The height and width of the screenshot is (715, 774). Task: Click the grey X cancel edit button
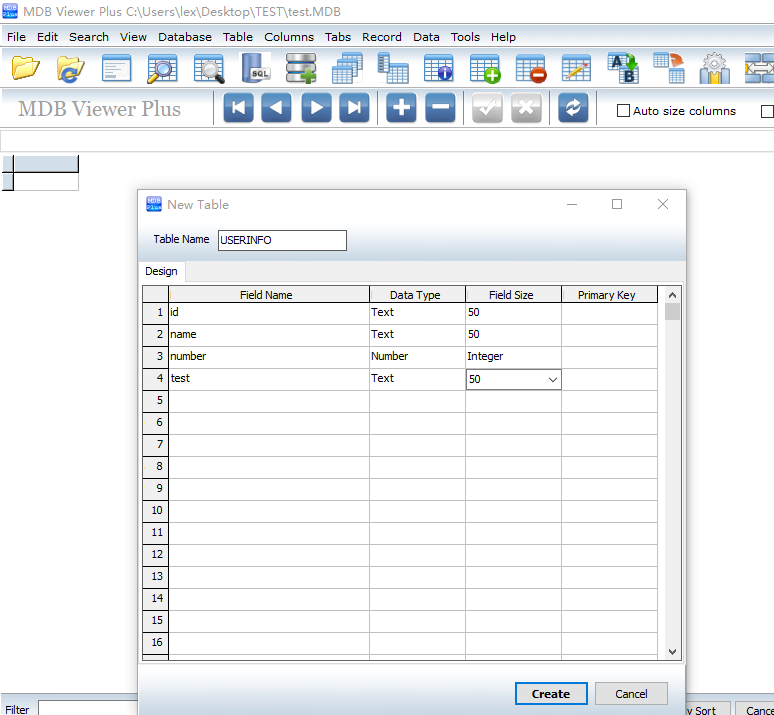526,107
